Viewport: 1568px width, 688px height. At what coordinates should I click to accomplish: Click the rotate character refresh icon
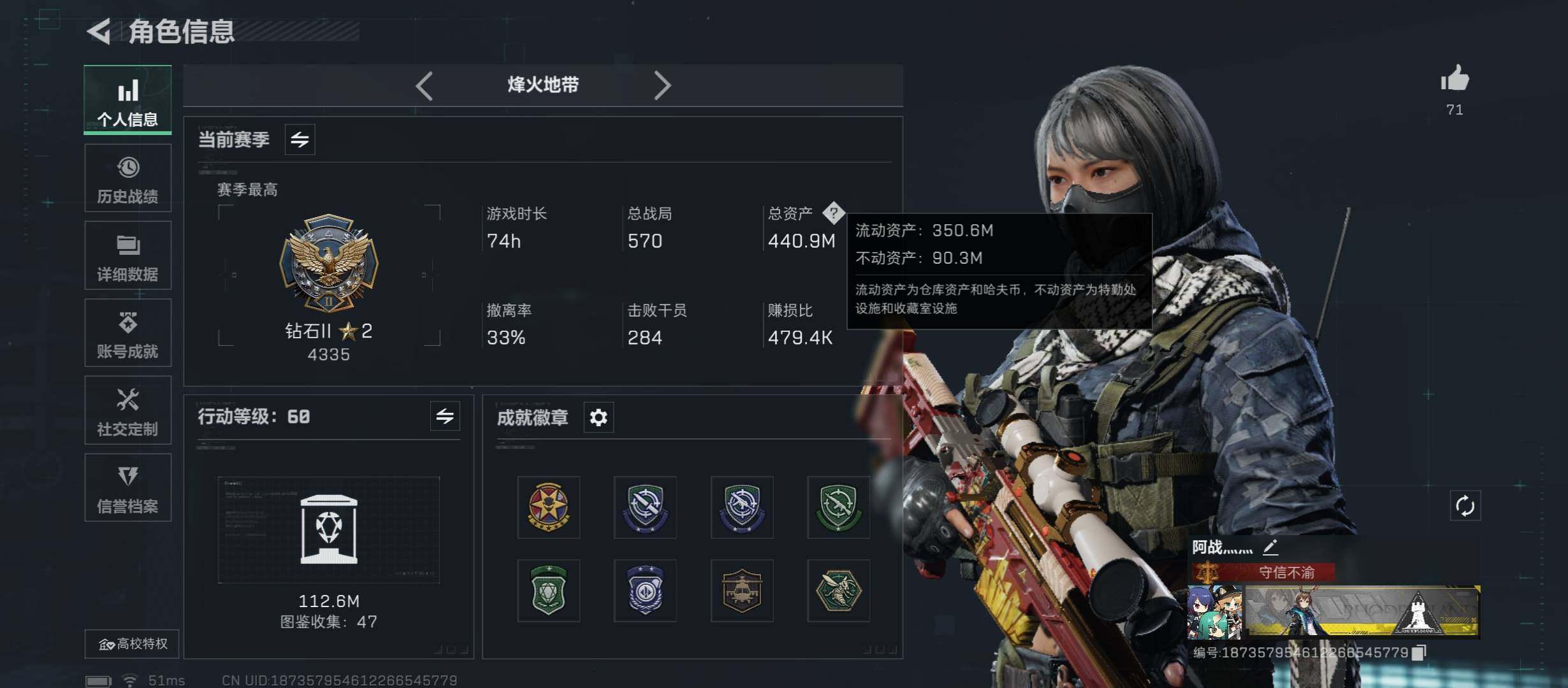coord(1465,506)
